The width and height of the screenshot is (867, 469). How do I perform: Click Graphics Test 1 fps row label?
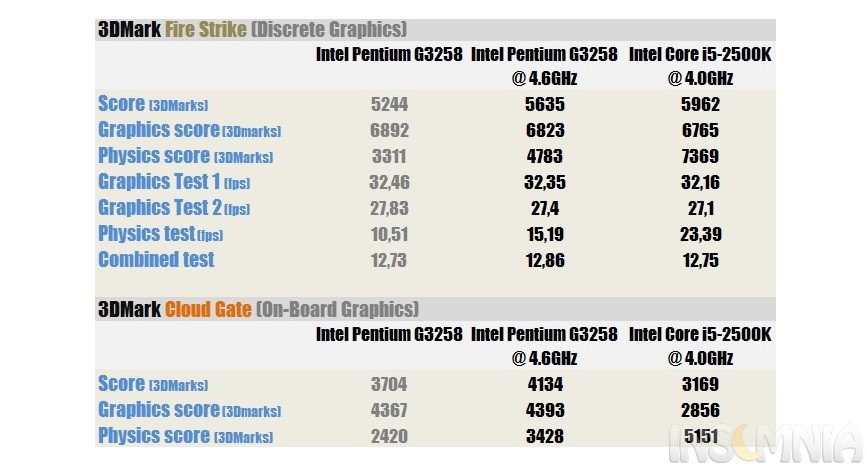coord(174,182)
